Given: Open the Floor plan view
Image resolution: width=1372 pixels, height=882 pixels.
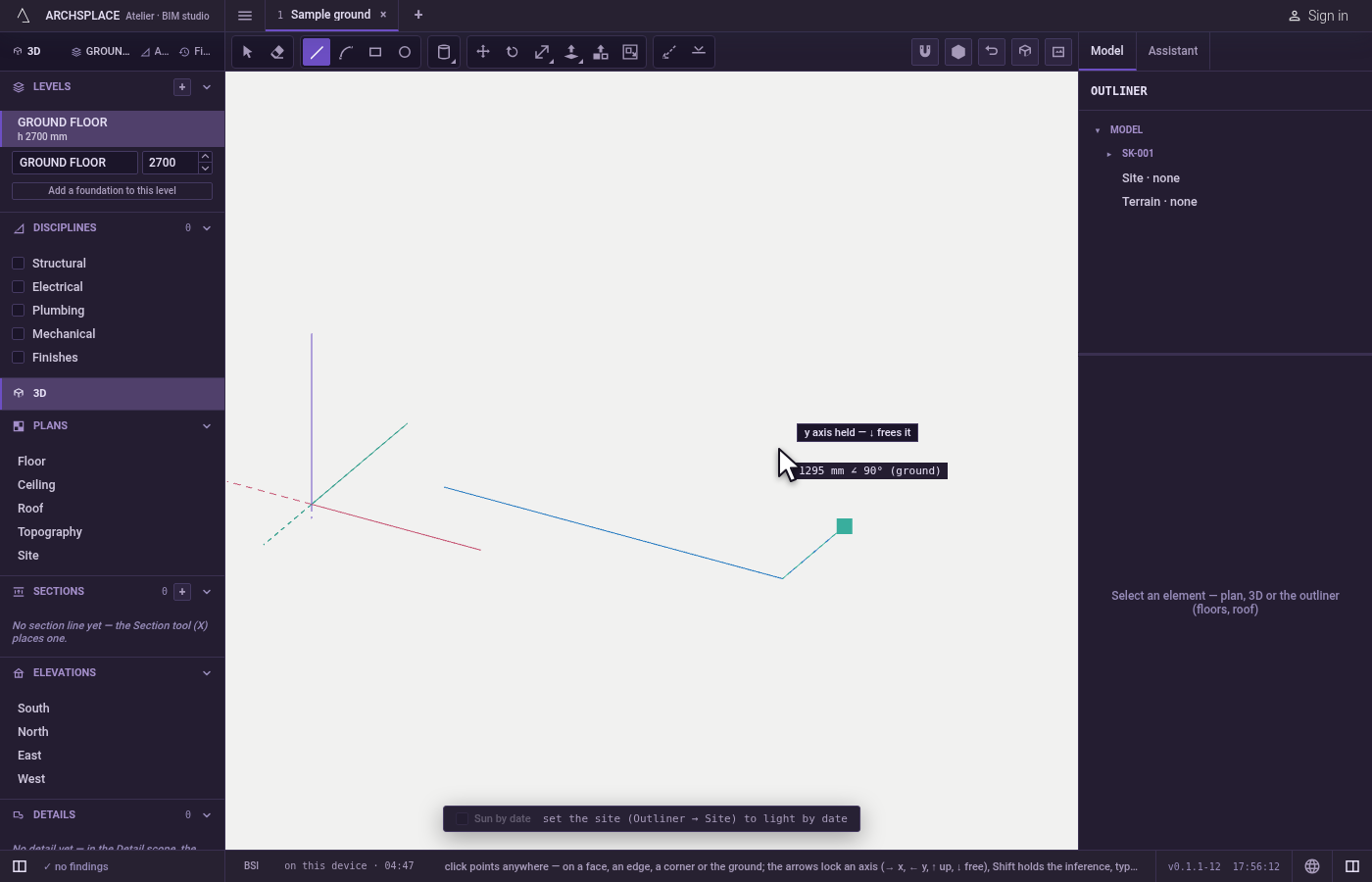Looking at the screenshot, I should click(x=31, y=462).
